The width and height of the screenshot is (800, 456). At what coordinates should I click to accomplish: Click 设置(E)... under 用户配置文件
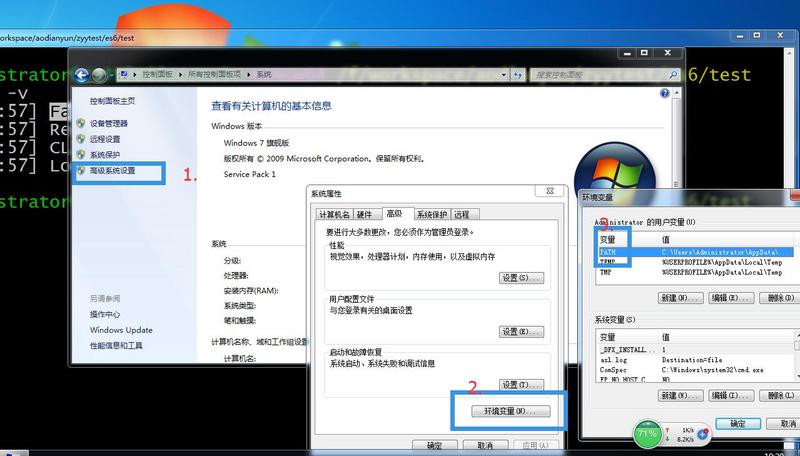pyautogui.click(x=521, y=332)
